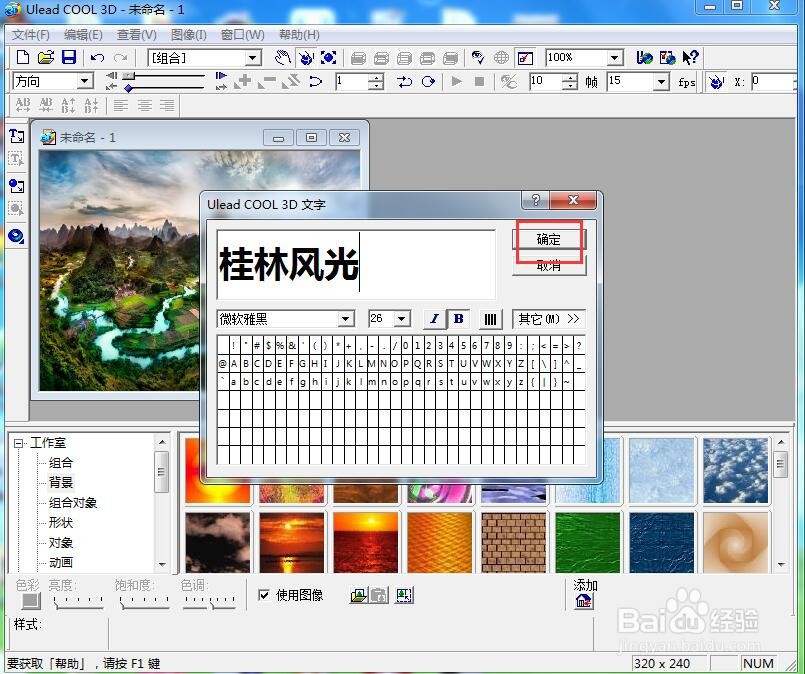This screenshot has width=805, height=674.
Task: Click the globe icon in the toolbar
Action: 501,57
